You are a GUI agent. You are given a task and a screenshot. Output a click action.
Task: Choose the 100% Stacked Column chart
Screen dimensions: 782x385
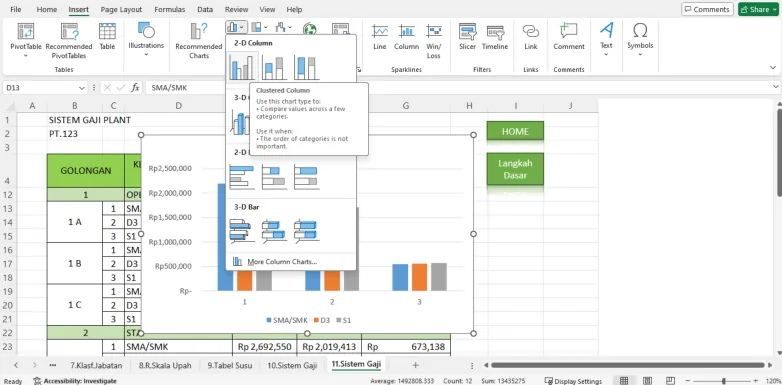coord(306,67)
